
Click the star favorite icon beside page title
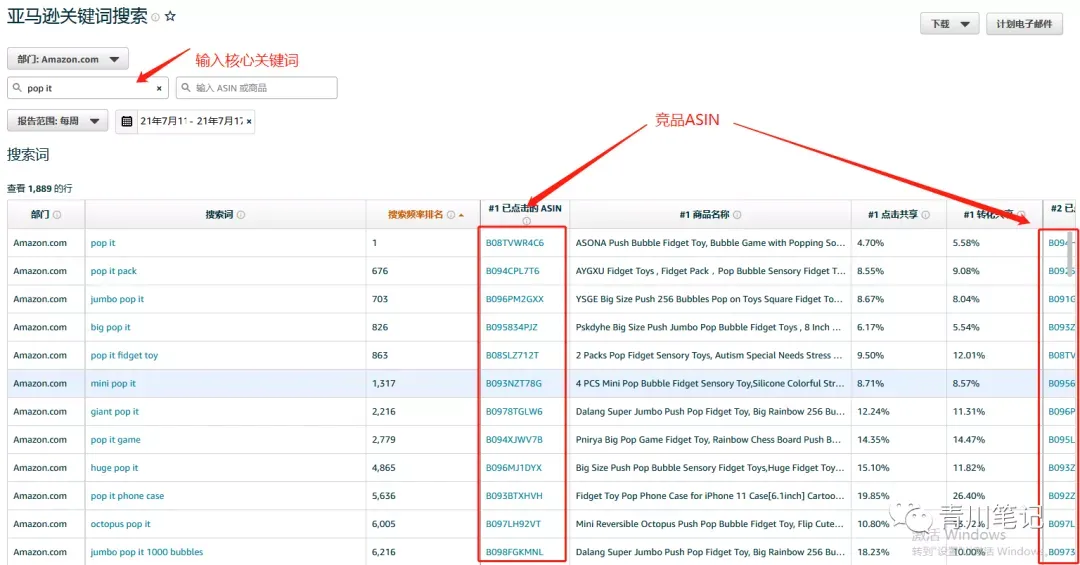[170, 16]
